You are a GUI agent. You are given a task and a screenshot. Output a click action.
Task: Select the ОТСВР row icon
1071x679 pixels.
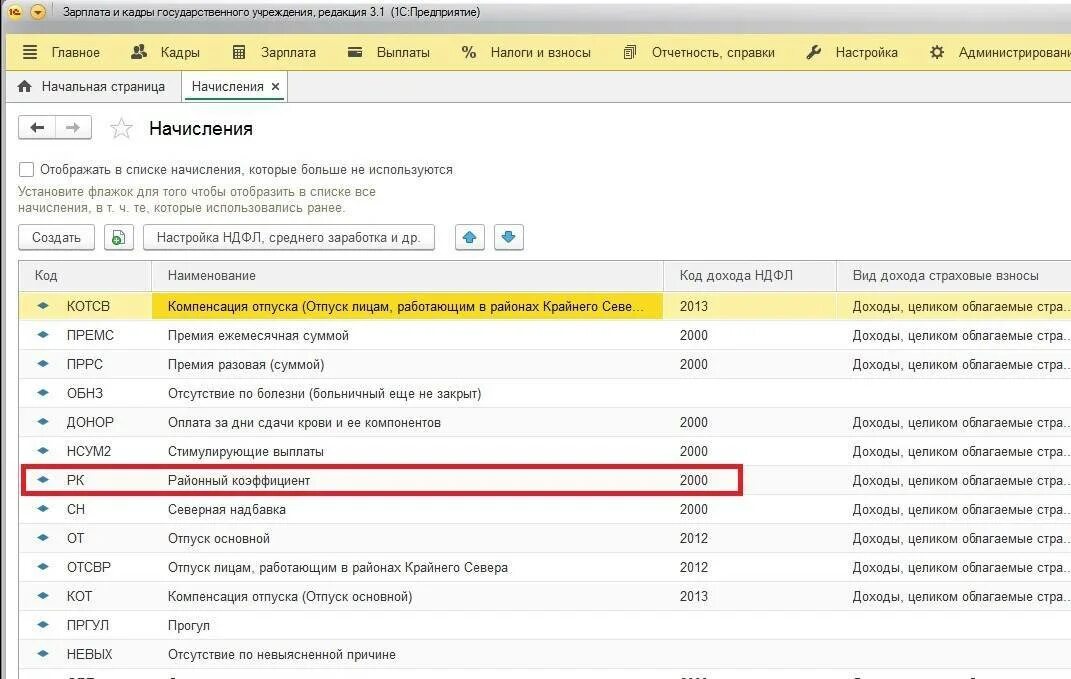43,567
